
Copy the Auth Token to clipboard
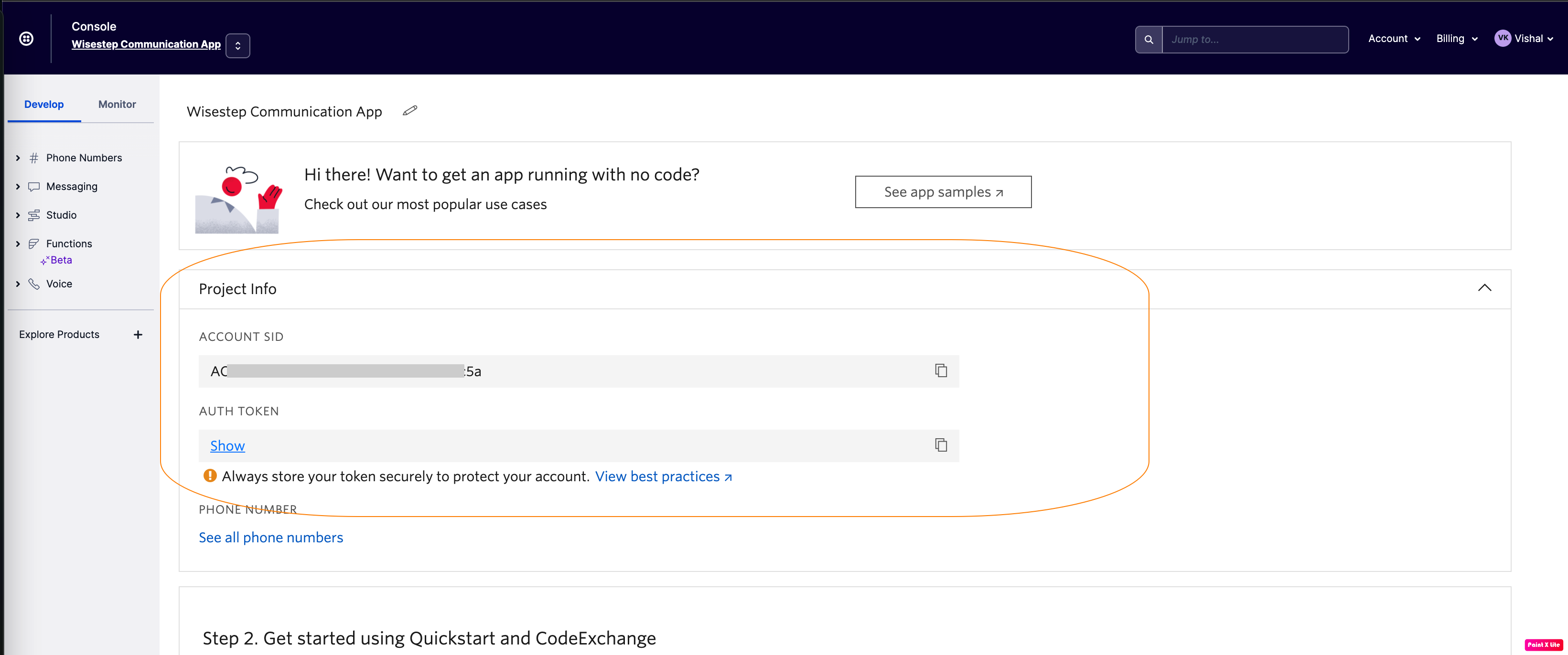point(940,445)
